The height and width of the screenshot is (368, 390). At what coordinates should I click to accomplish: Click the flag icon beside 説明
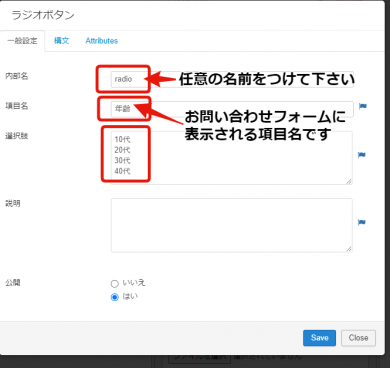click(x=362, y=222)
